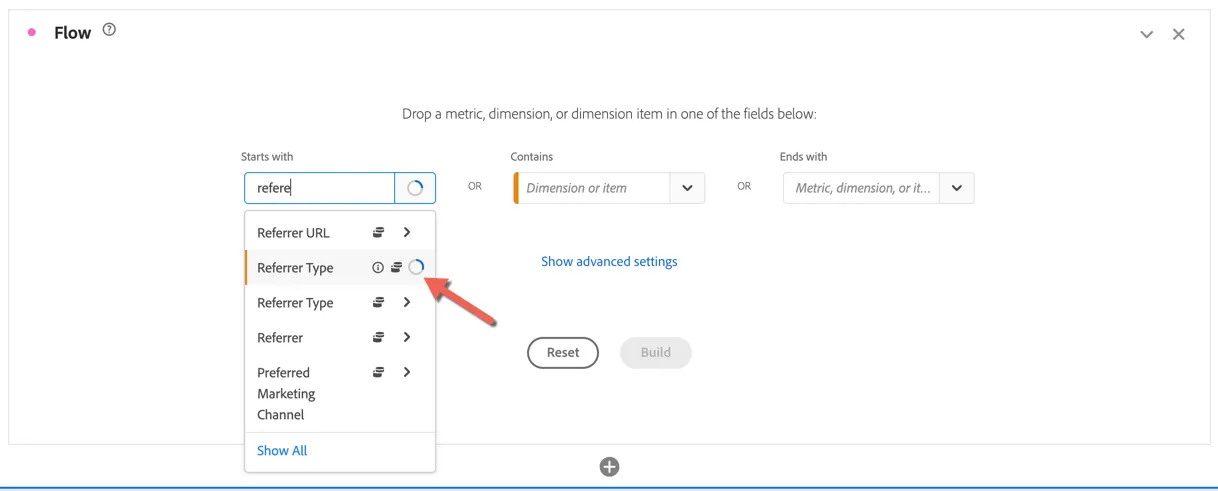Image resolution: width=1218 pixels, height=491 pixels.
Task: Click dimension icon on Referrer Type row with chevron
Action: click(379, 302)
